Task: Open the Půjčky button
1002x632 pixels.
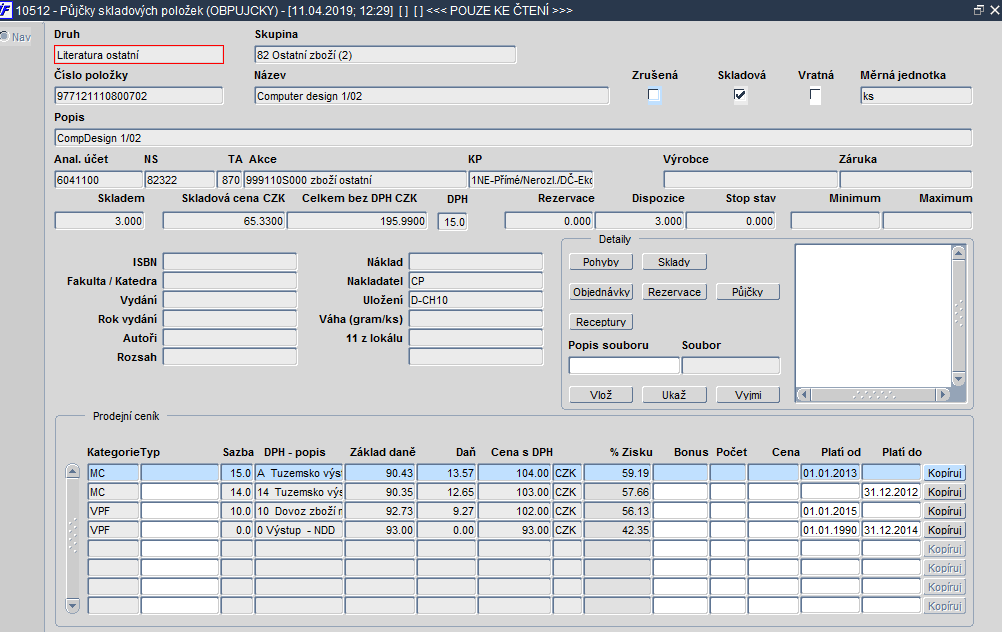Action: [748, 292]
